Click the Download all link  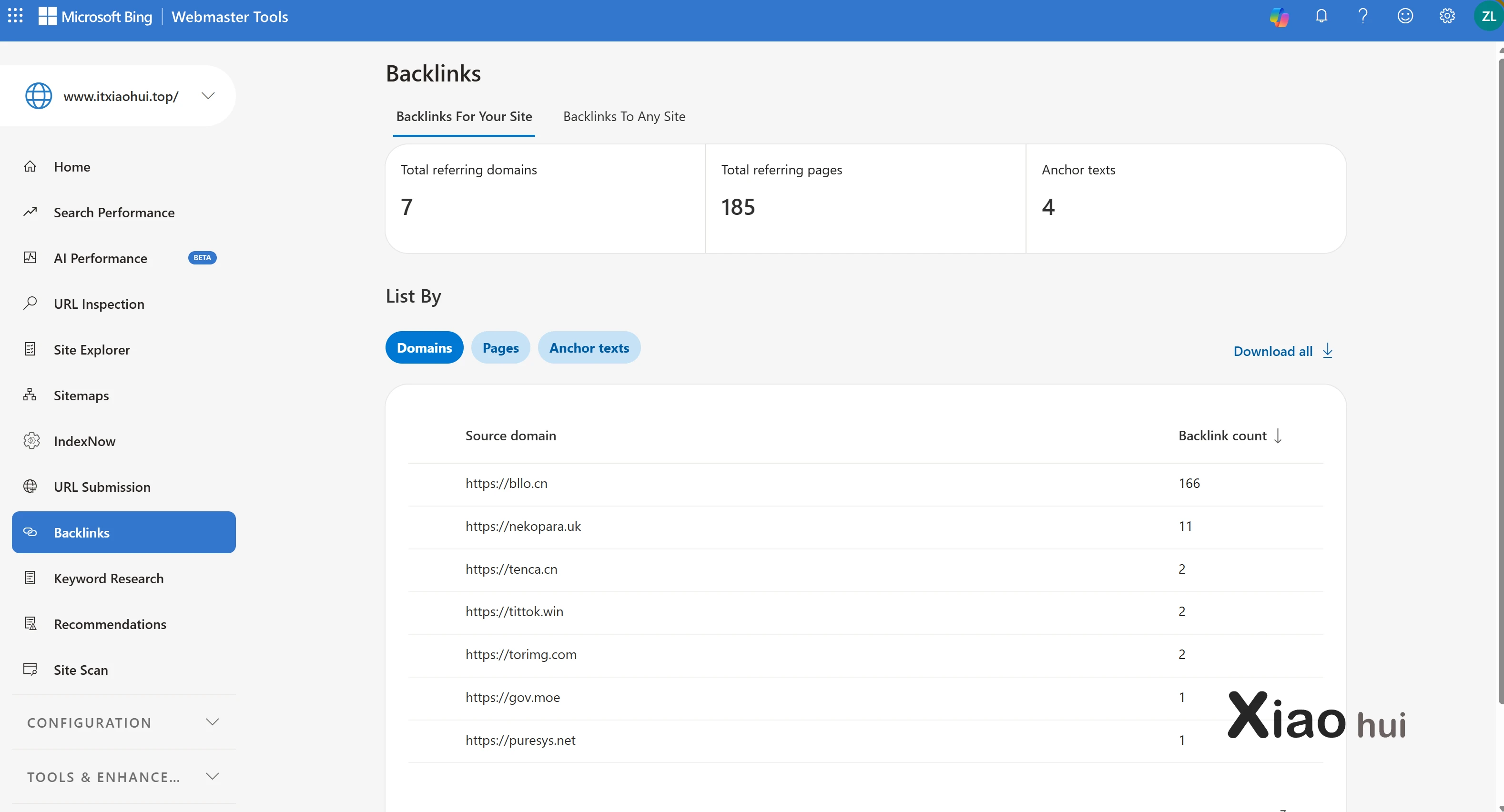(1273, 351)
